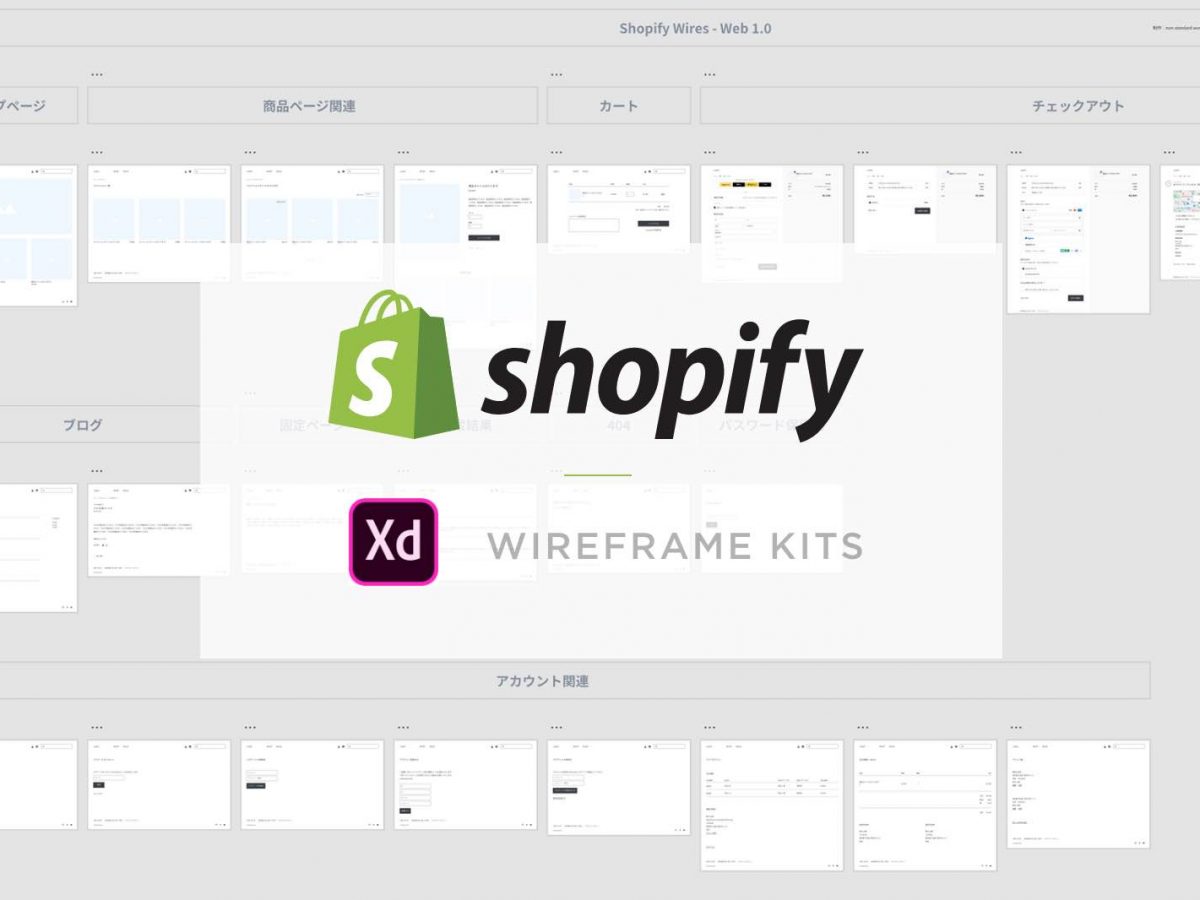Select the Shopify Wires - Web 1.0 title
The width and height of the screenshot is (1200, 900).
point(695,28)
